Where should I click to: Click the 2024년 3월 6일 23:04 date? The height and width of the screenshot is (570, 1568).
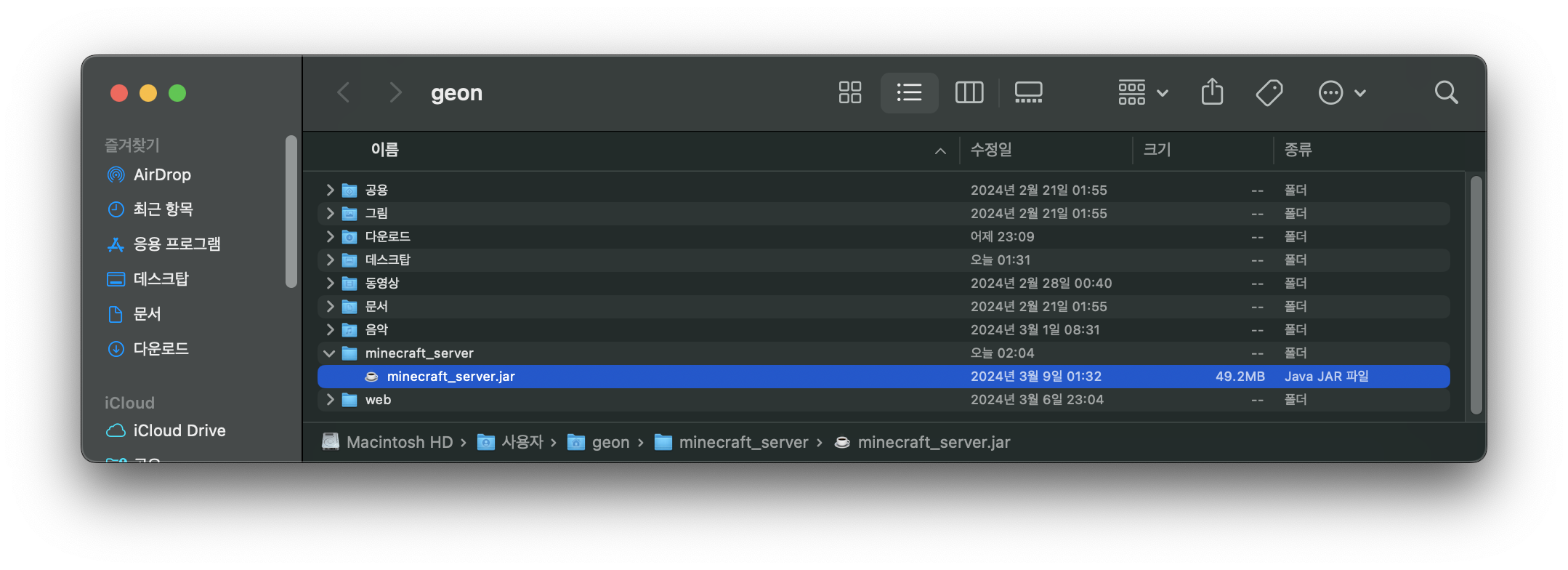point(1037,399)
